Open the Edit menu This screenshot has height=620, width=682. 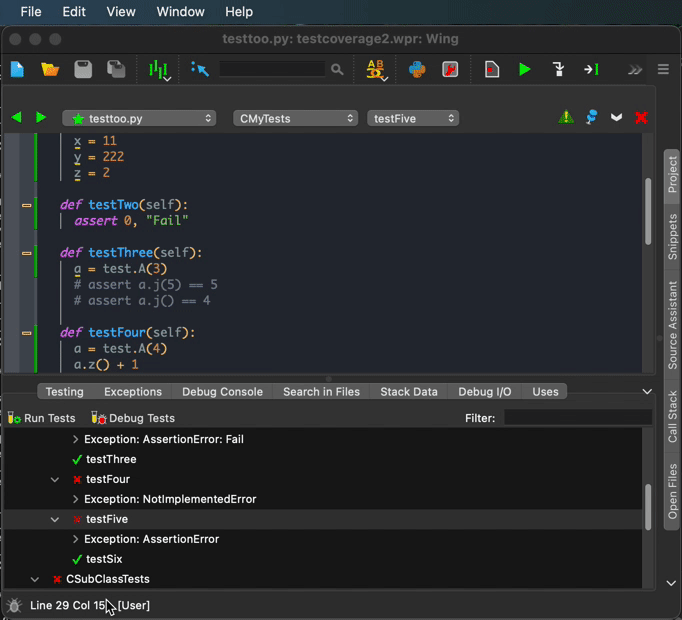[74, 12]
